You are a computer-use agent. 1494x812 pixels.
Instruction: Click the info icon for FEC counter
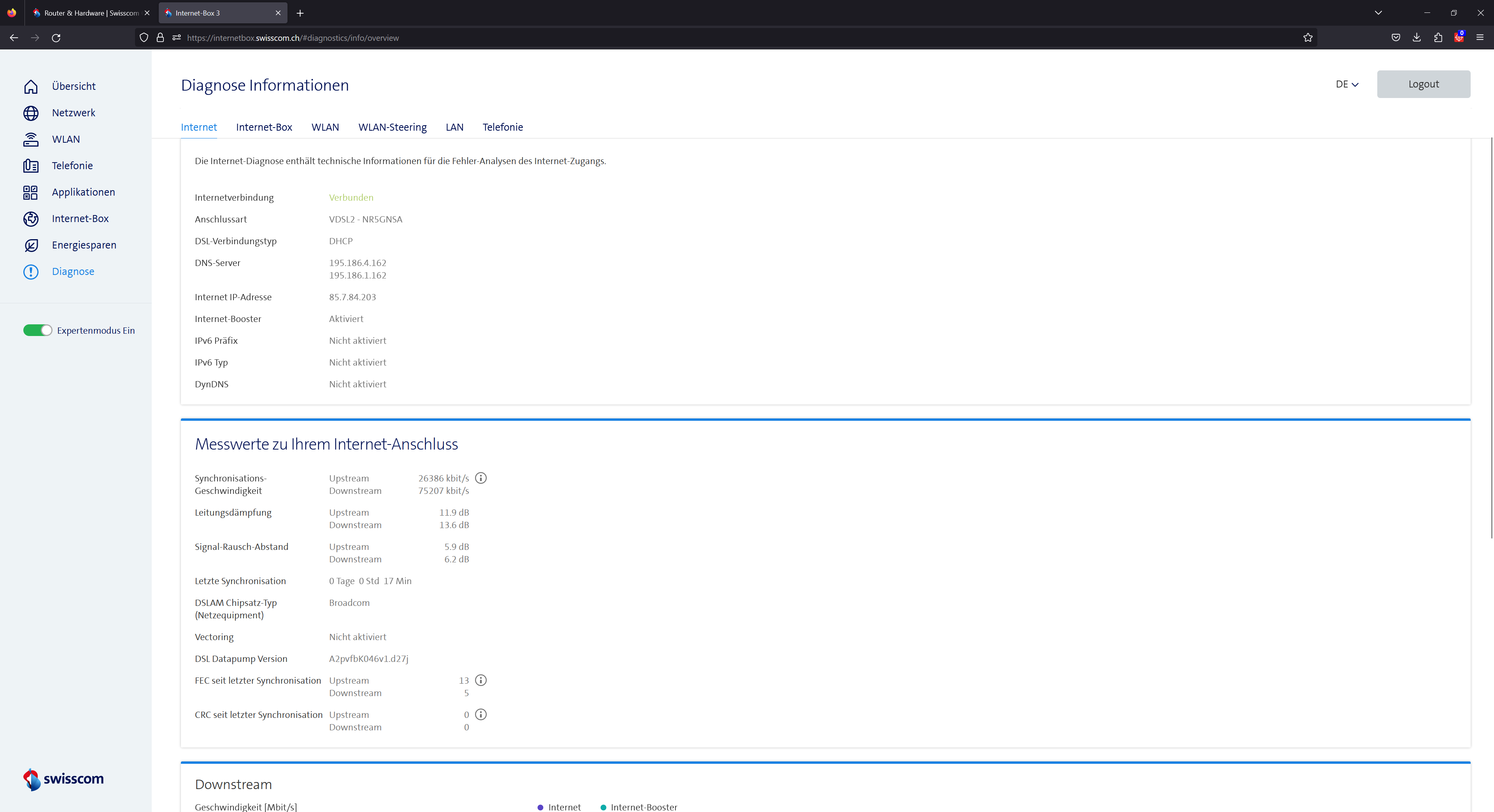coord(481,681)
